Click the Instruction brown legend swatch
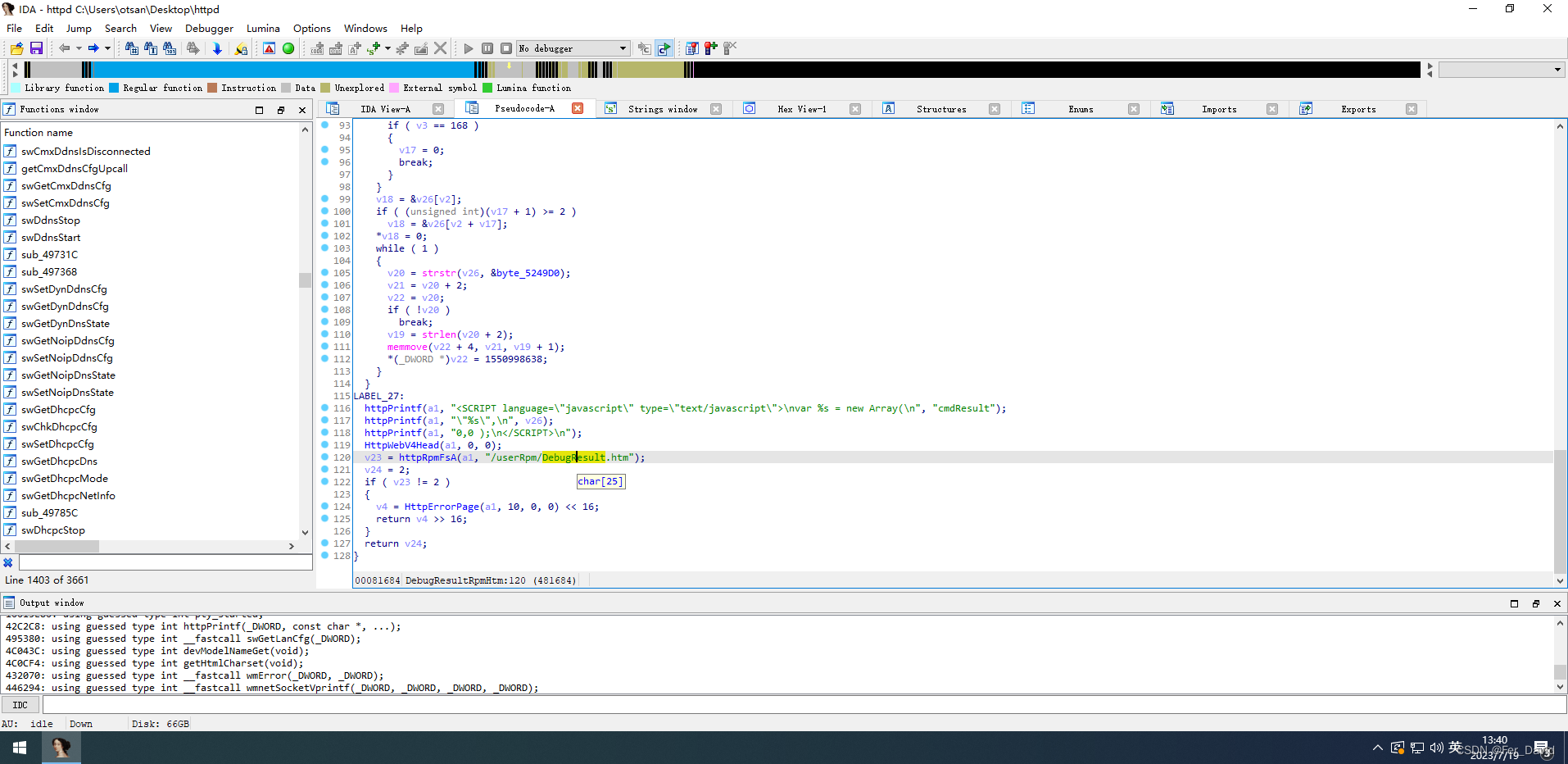Image resolution: width=1568 pixels, height=764 pixels. click(x=212, y=88)
